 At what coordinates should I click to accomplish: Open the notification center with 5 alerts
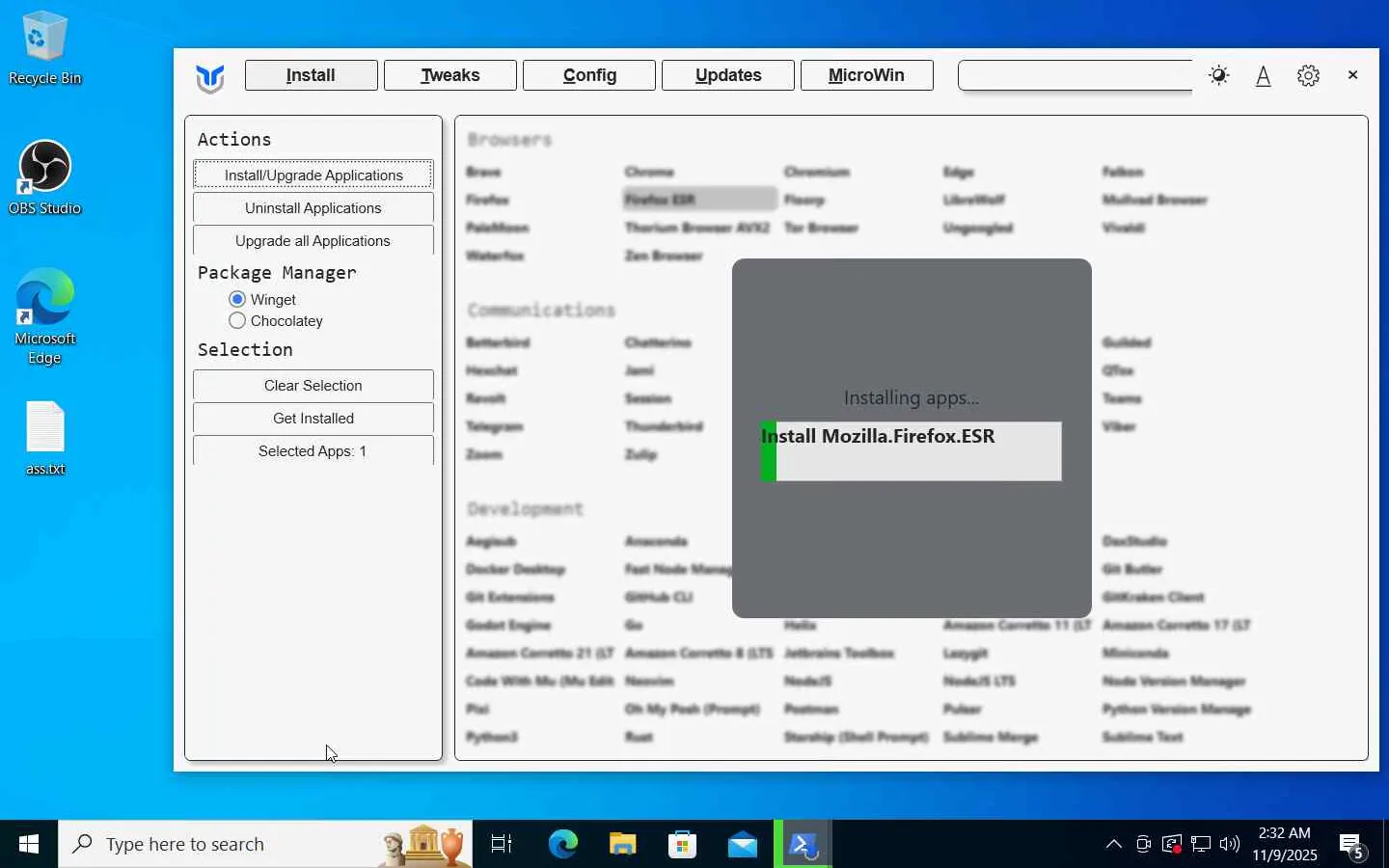1353,846
